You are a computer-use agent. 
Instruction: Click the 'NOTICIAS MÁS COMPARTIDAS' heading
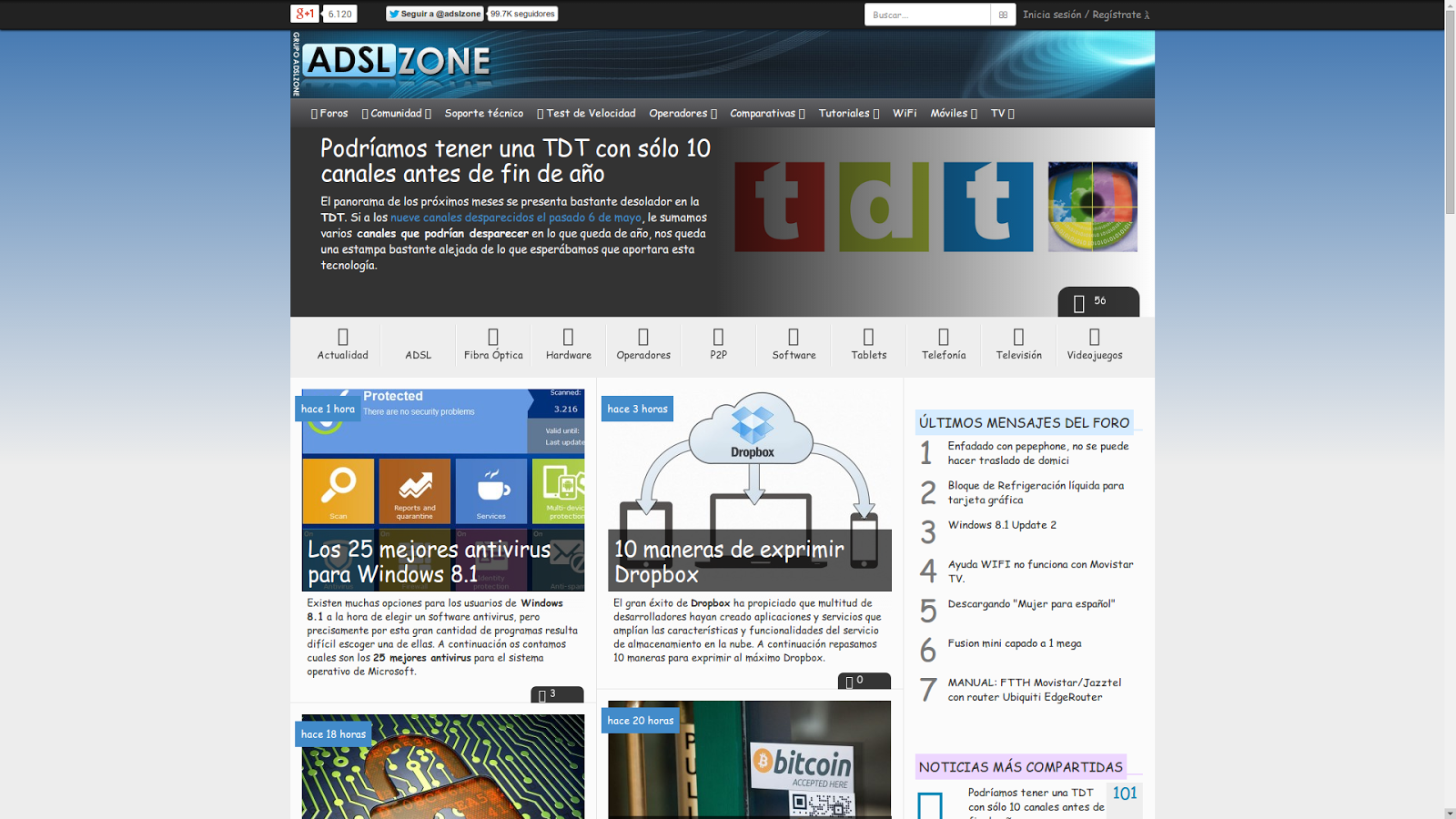(1020, 767)
